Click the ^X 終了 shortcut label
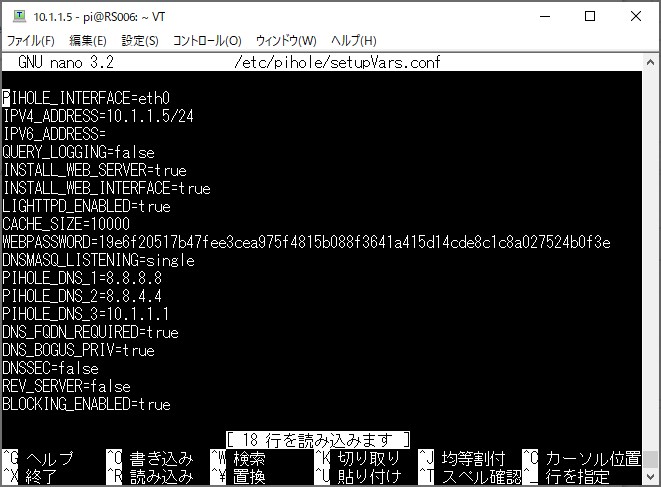661x487 pixels. pos(30,476)
